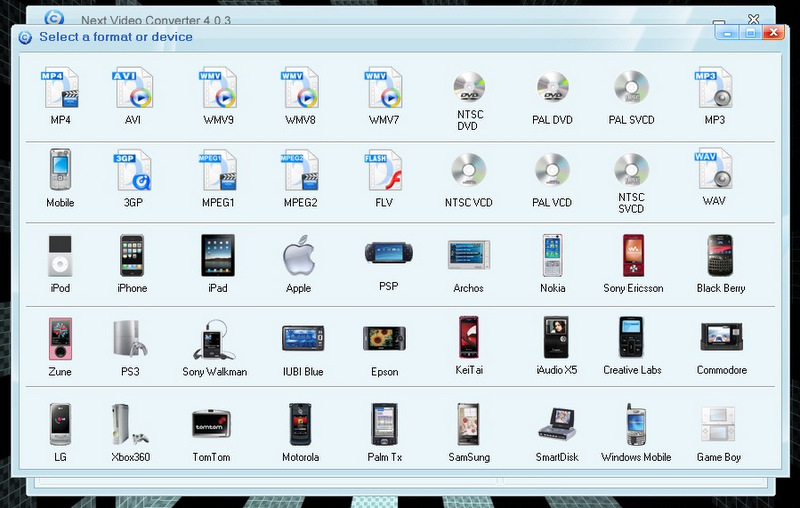Select the Game Boy console icon
800x508 pixels.
click(x=718, y=424)
